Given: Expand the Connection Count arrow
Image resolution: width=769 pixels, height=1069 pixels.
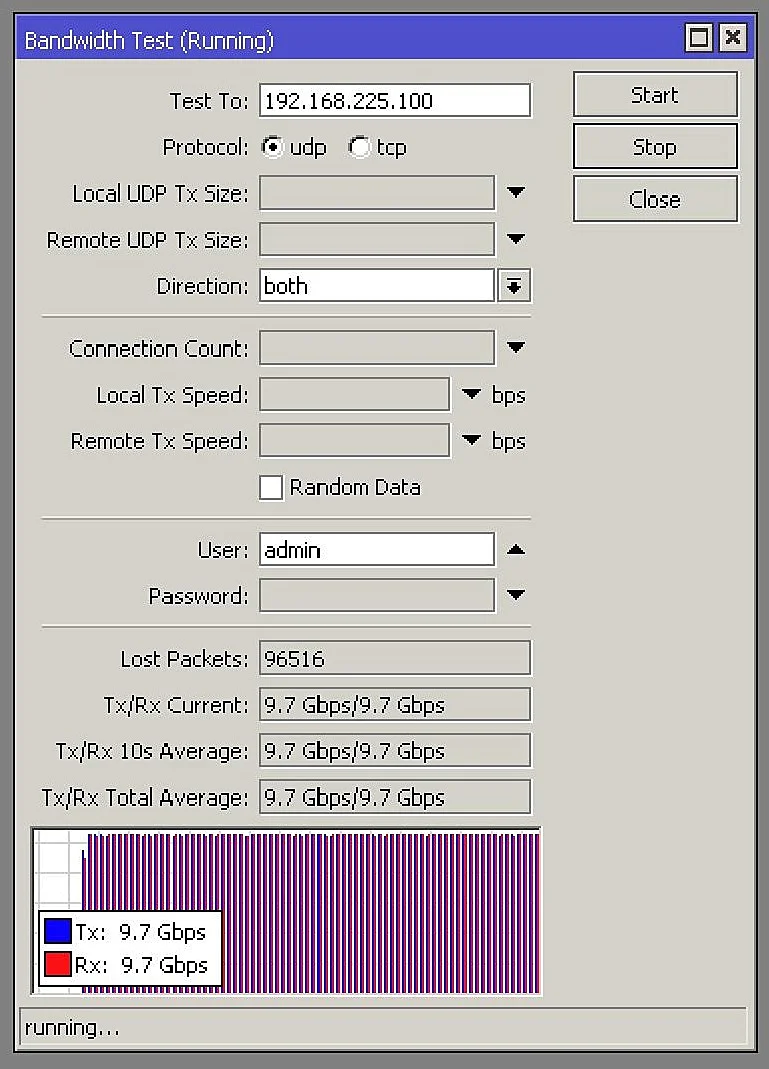Looking at the screenshot, I should (516, 348).
